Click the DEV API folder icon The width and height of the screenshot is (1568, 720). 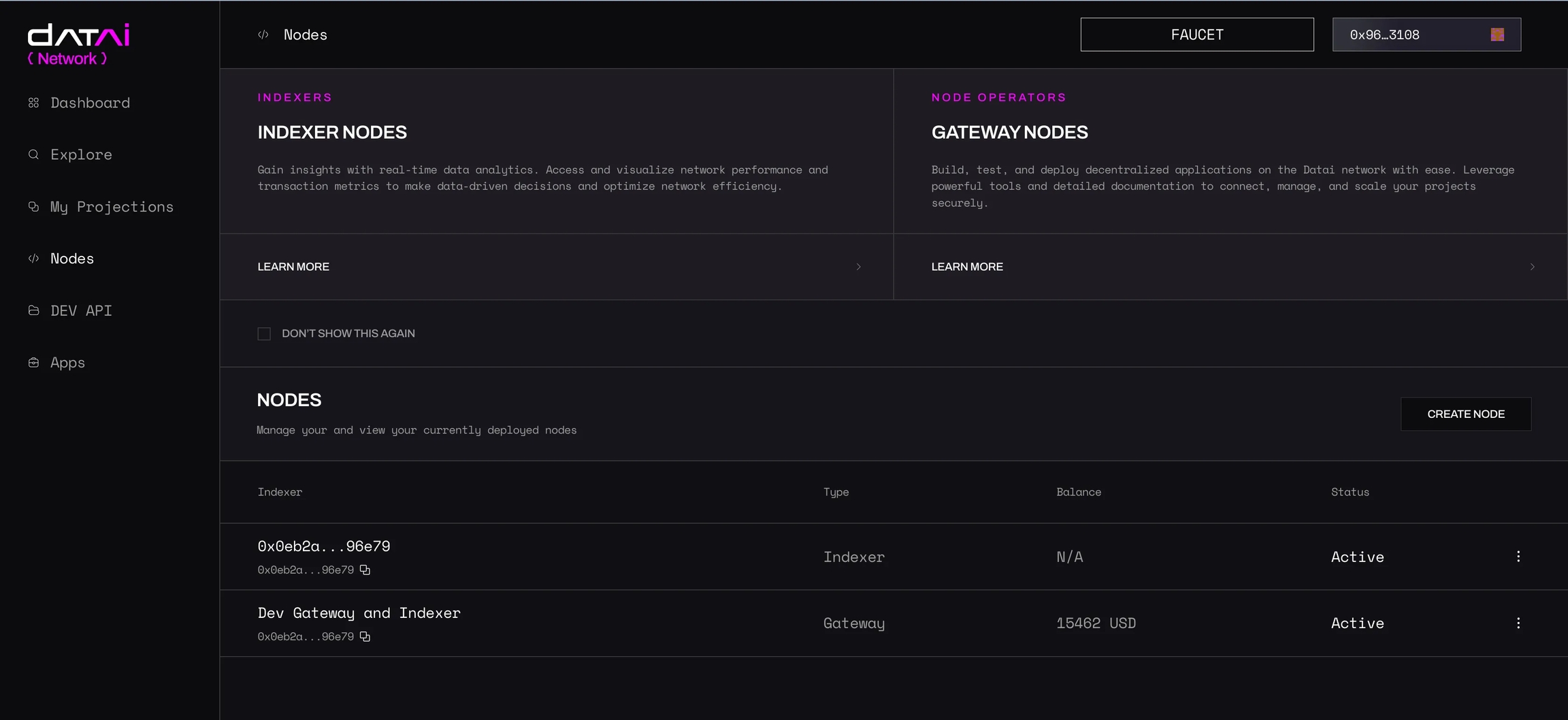point(33,310)
